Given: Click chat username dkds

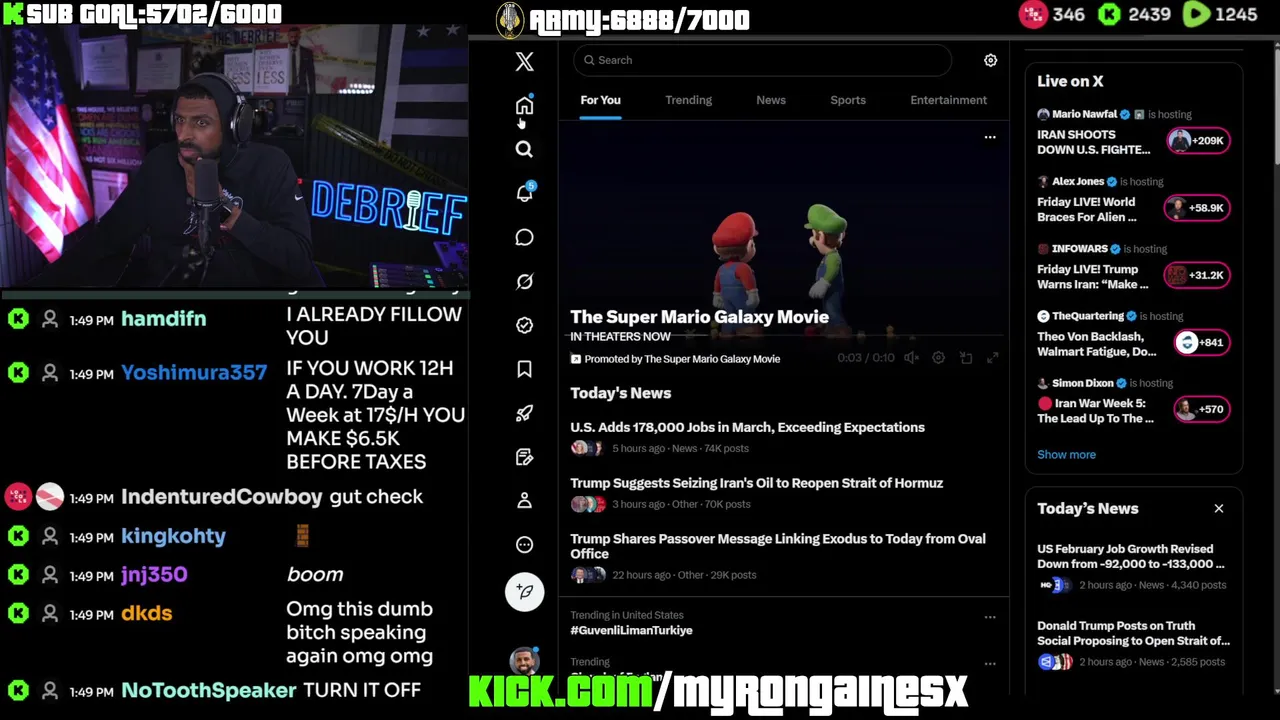Looking at the screenshot, I should [146, 614].
